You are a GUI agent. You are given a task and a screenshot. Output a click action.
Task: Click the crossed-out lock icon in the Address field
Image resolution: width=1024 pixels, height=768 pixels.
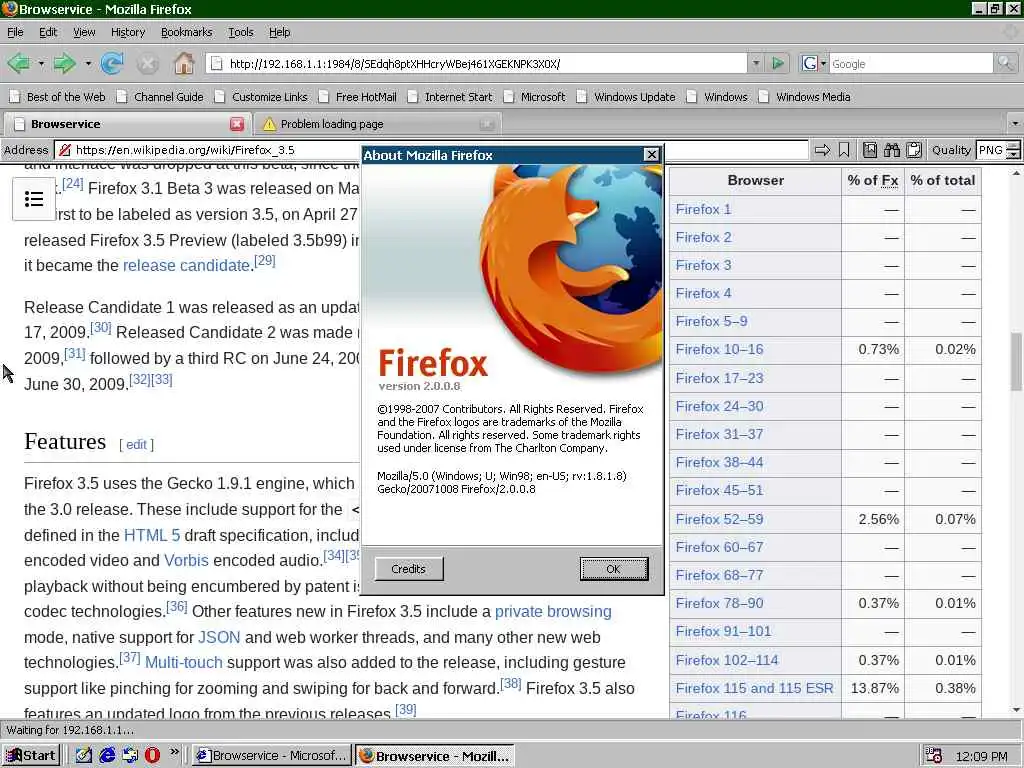tap(65, 150)
